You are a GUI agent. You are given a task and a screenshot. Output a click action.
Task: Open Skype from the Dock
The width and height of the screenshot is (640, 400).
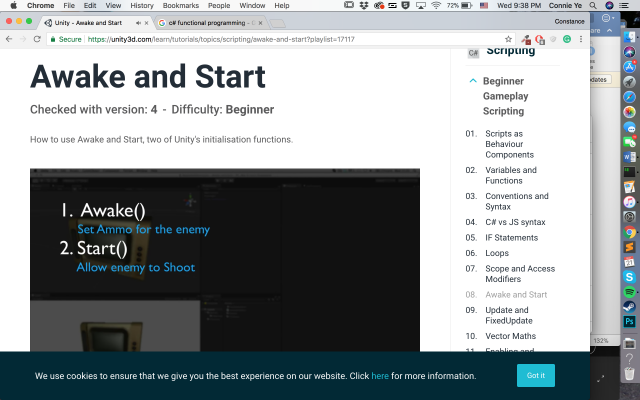tap(629, 277)
